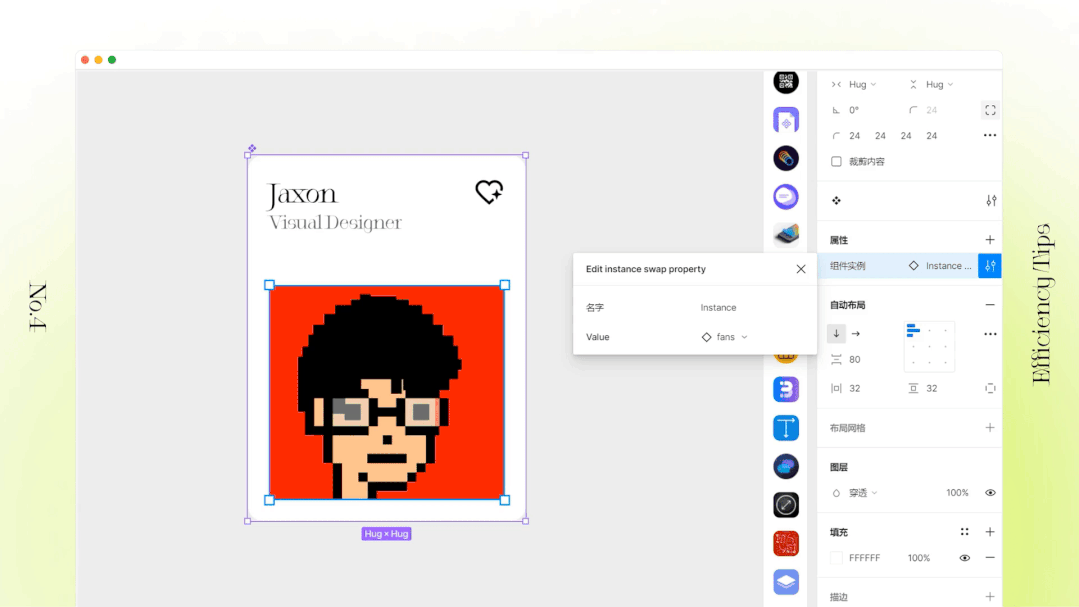Open the instance property settings icon
The height and width of the screenshot is (607, 1079).
990,266
